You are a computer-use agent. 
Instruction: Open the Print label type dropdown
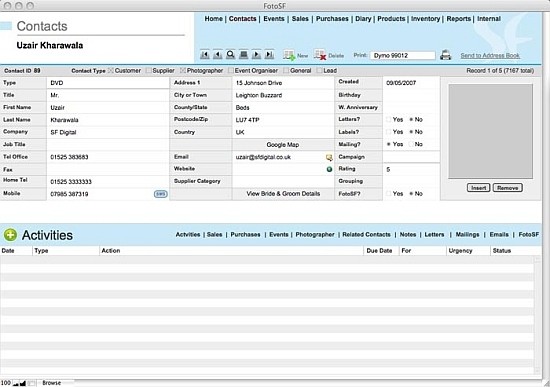[x=402, y=55]
